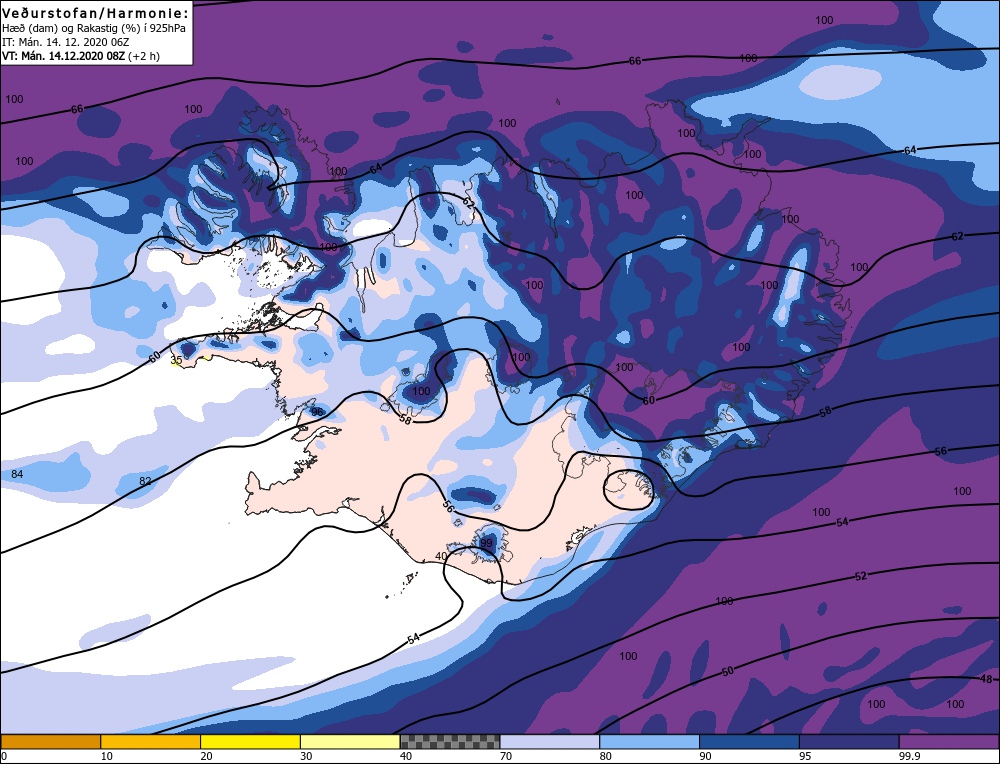Click the legend value '70'

pyautogui.click(x=505, y=756)
